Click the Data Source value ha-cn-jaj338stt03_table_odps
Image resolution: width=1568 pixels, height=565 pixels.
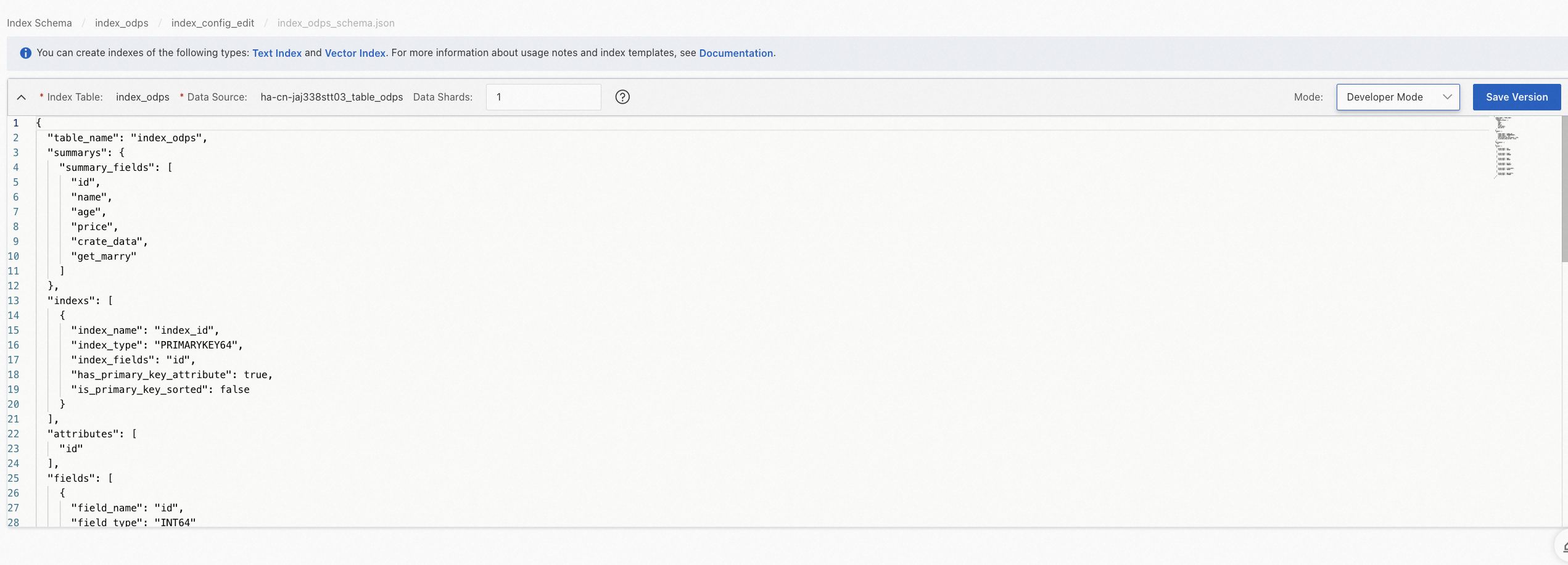(x=332, y=97)
